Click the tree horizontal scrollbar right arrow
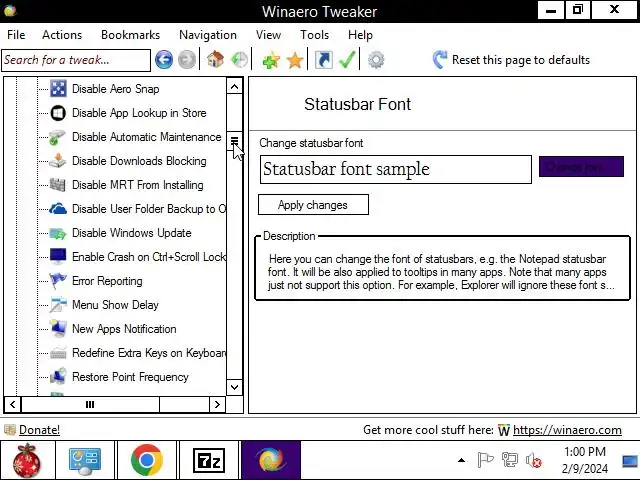 tap(217, 404)
